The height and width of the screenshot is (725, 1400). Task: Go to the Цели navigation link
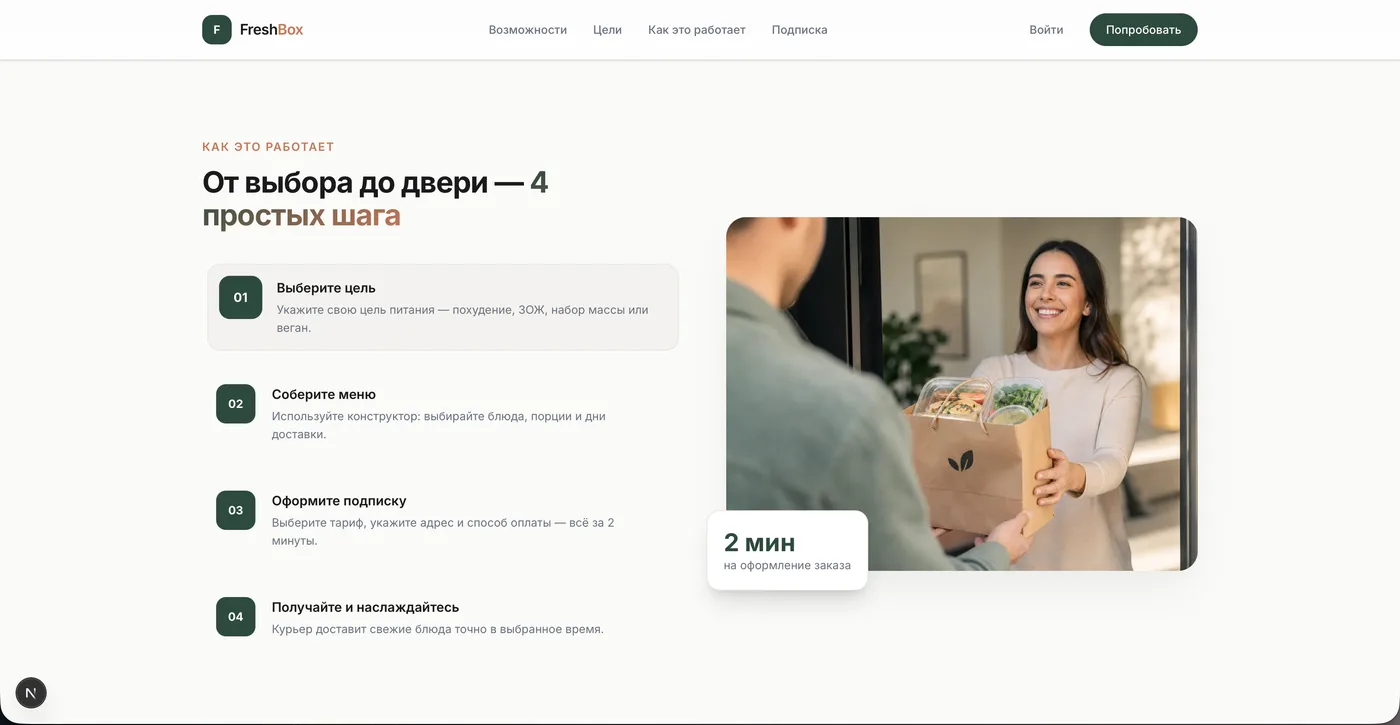pos(607,30)
